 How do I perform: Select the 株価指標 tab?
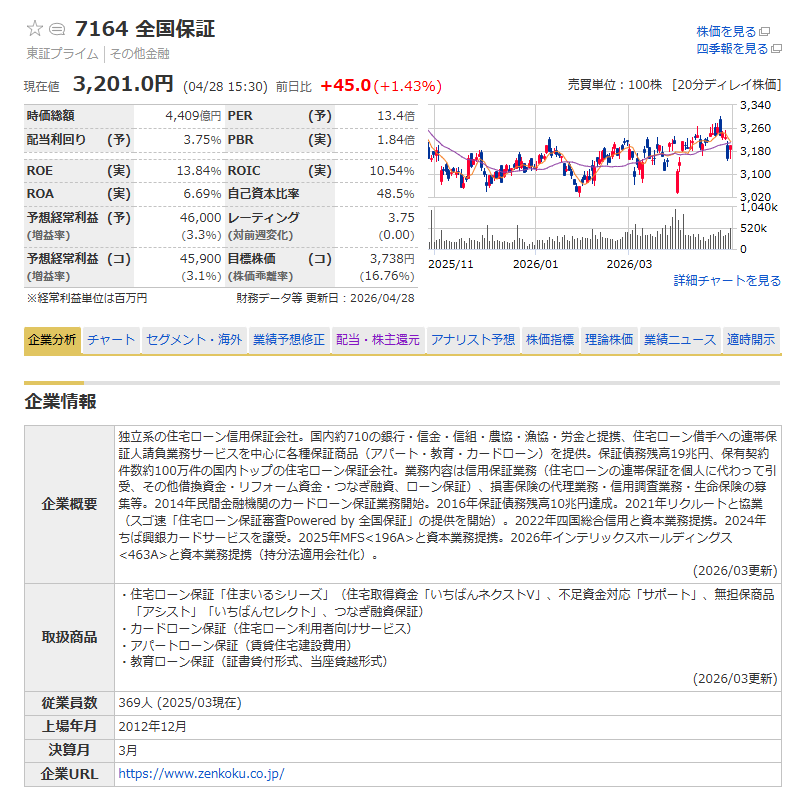coord(550,340)
